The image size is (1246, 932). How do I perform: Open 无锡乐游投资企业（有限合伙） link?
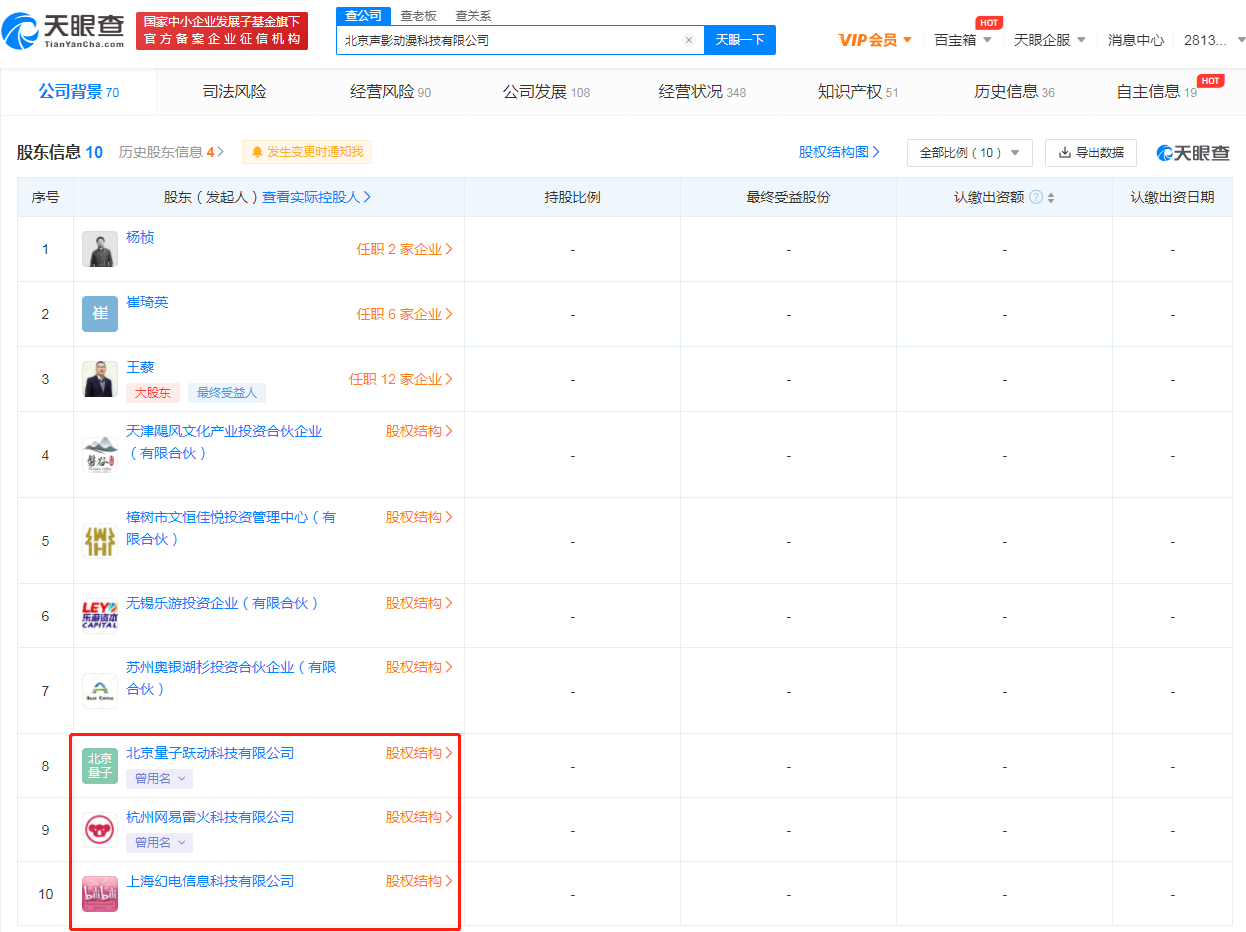pyautogui.click(x=223, y=603)
